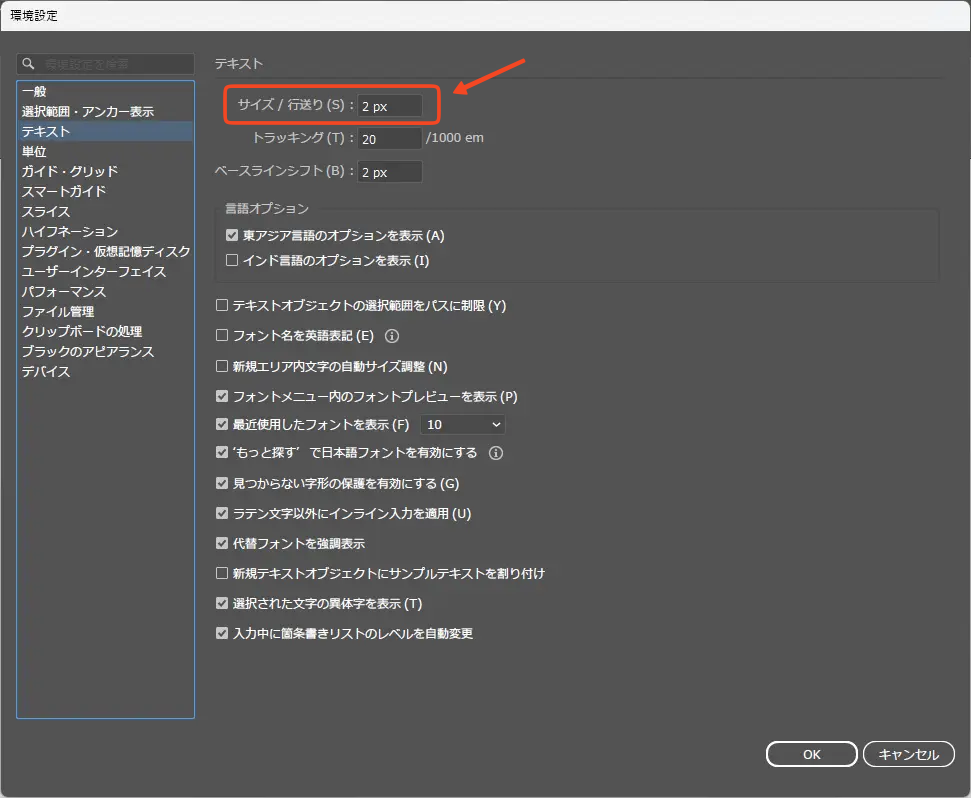
Task: Toggle フォントメニュー内のフォントプレビューを表示 checkbox
Action: (223, 396)
